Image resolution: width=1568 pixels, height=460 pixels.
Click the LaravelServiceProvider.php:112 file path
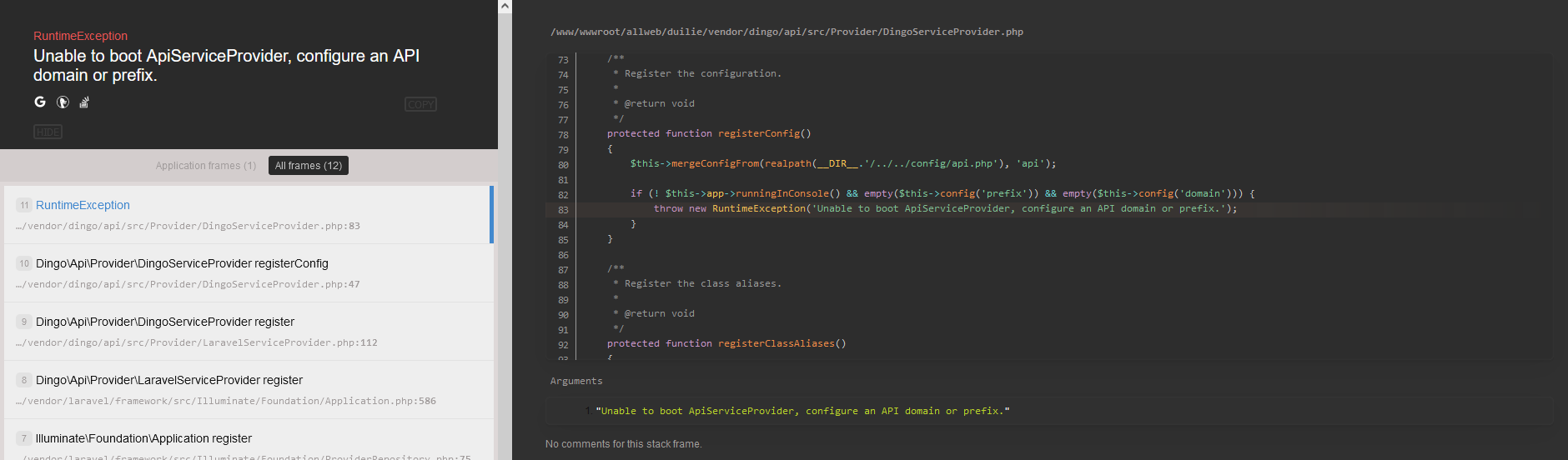pyautogui.click(x=196, y=342)
